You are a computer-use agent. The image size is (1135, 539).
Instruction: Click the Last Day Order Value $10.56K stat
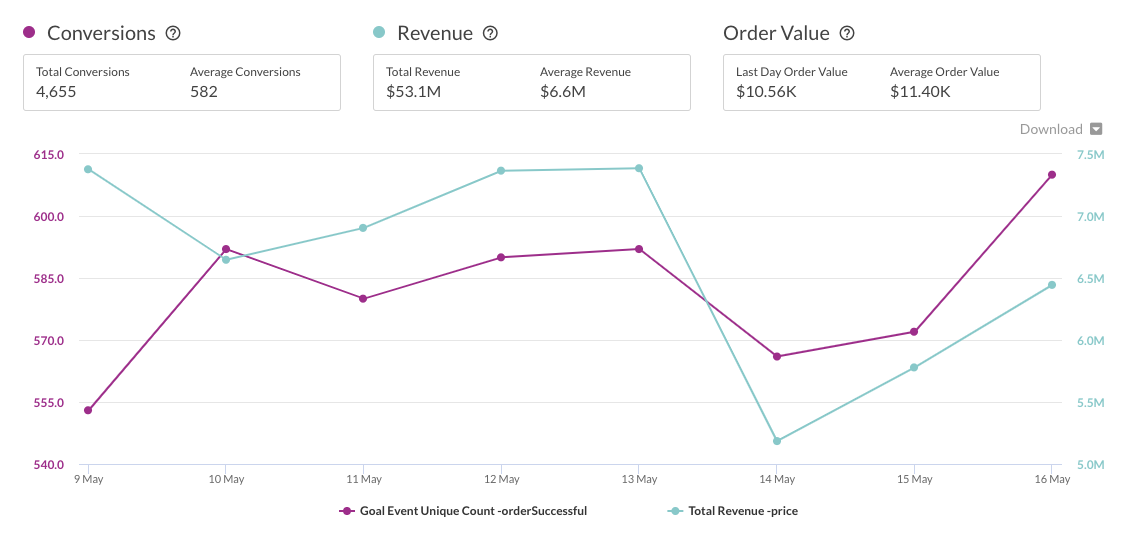click(x=791, y=82)
